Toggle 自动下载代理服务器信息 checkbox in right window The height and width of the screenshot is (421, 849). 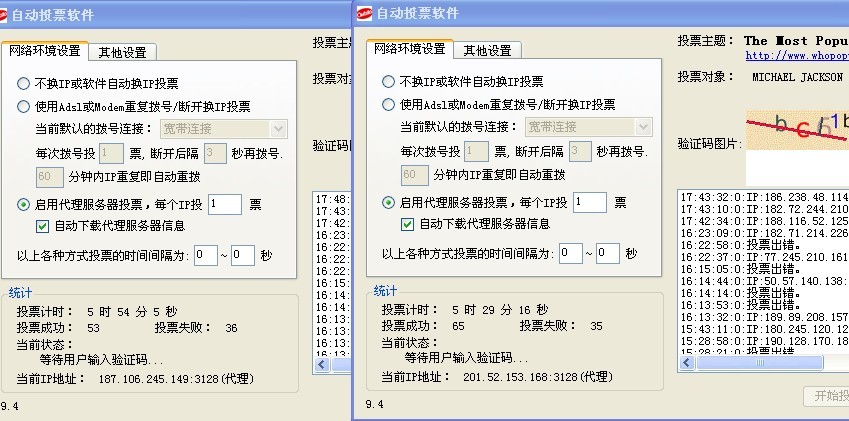[407, 224]
